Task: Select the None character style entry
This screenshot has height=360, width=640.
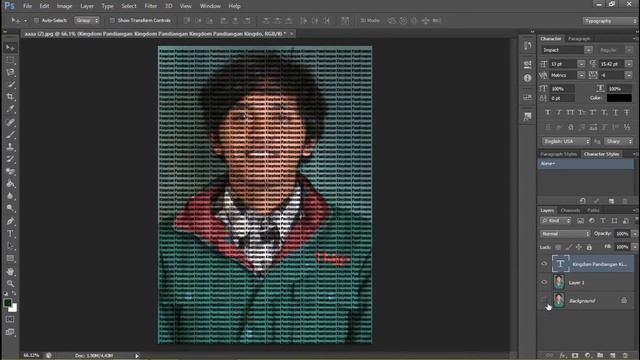Action: pos(586,164)
